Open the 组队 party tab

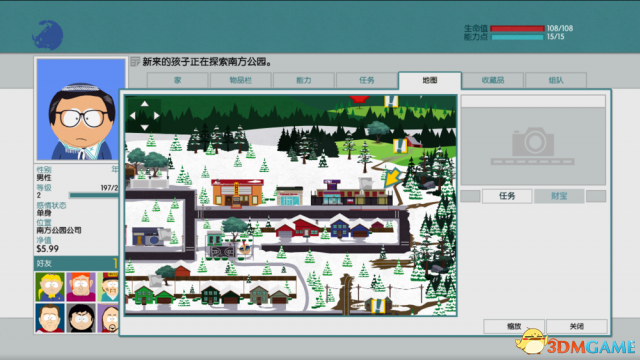coord(556,80)
